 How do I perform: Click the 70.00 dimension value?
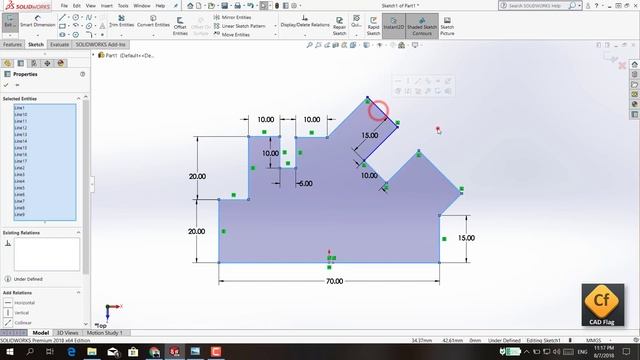point(334,281)
